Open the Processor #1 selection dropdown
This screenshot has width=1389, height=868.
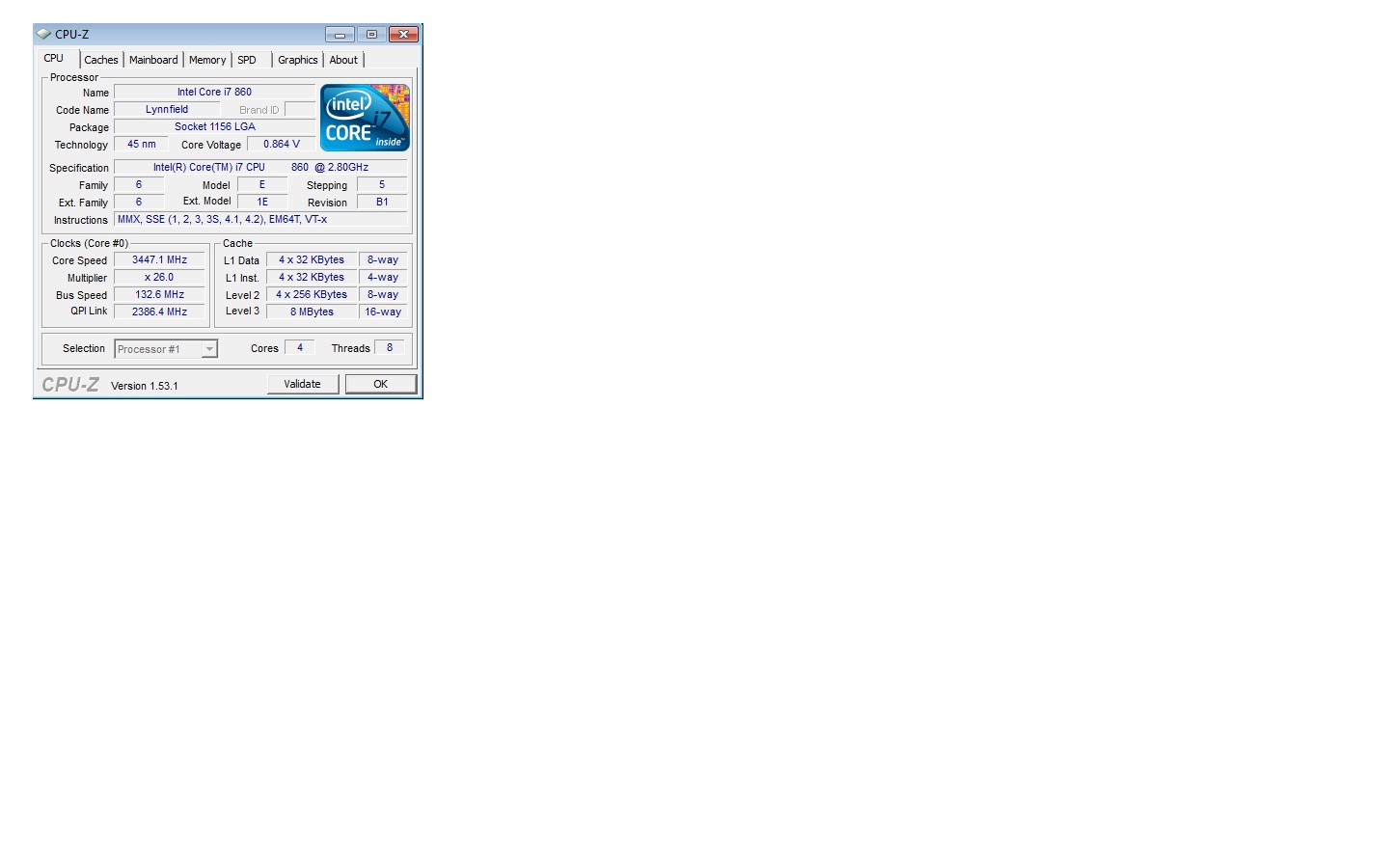[x=166, y=349]
